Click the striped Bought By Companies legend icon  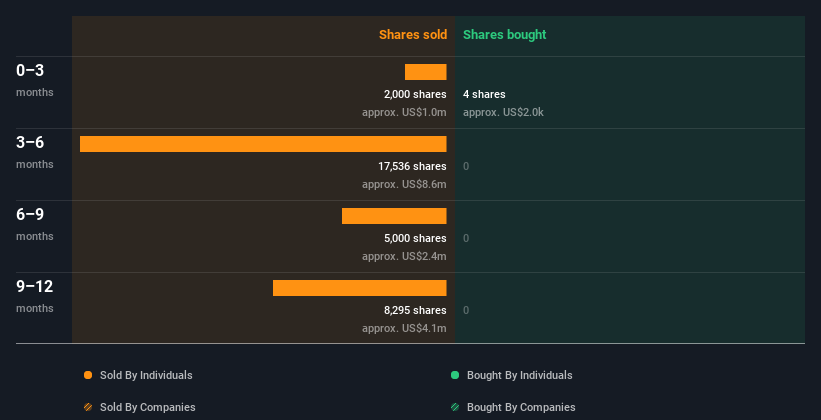(x=455, y=407)
